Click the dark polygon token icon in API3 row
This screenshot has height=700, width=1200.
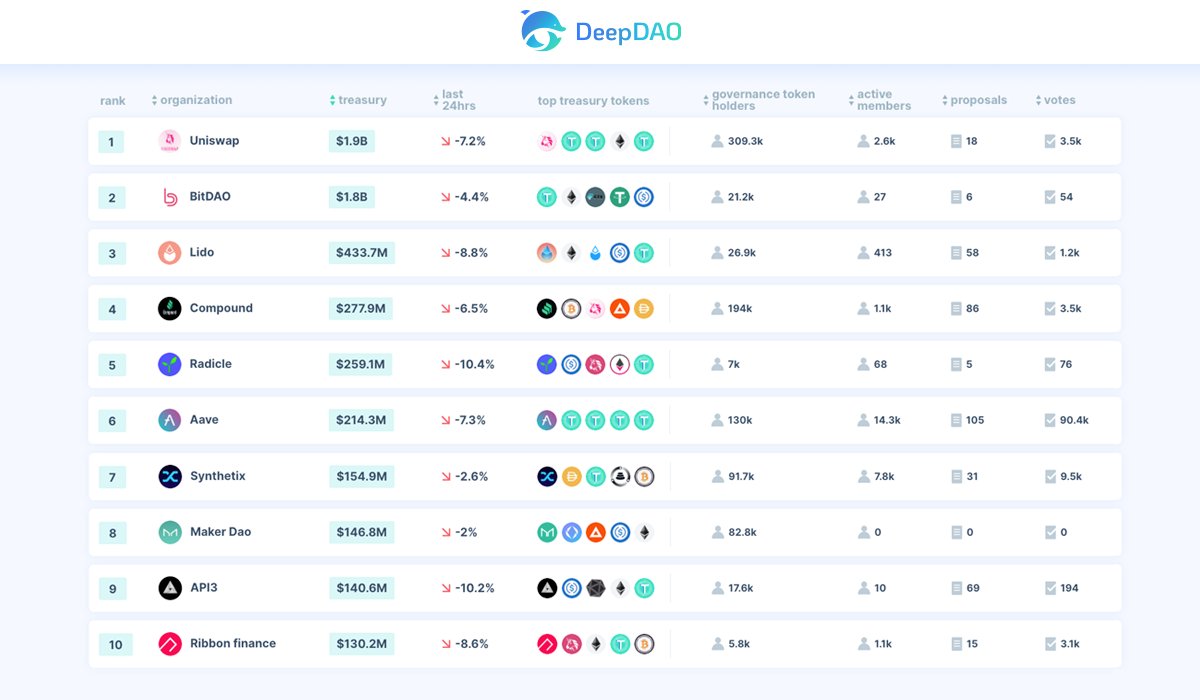[596, 589]
